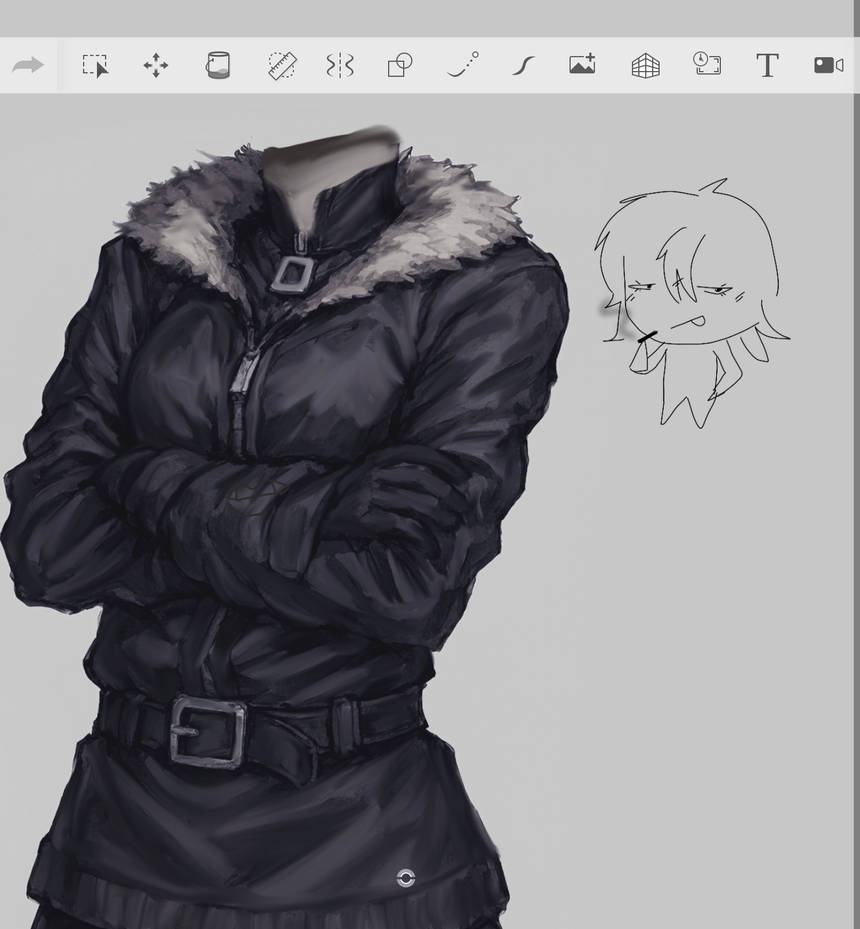Select the Draw shapes tool
Viewport: 860px width, 929px height.
click(x=400, y=65)
